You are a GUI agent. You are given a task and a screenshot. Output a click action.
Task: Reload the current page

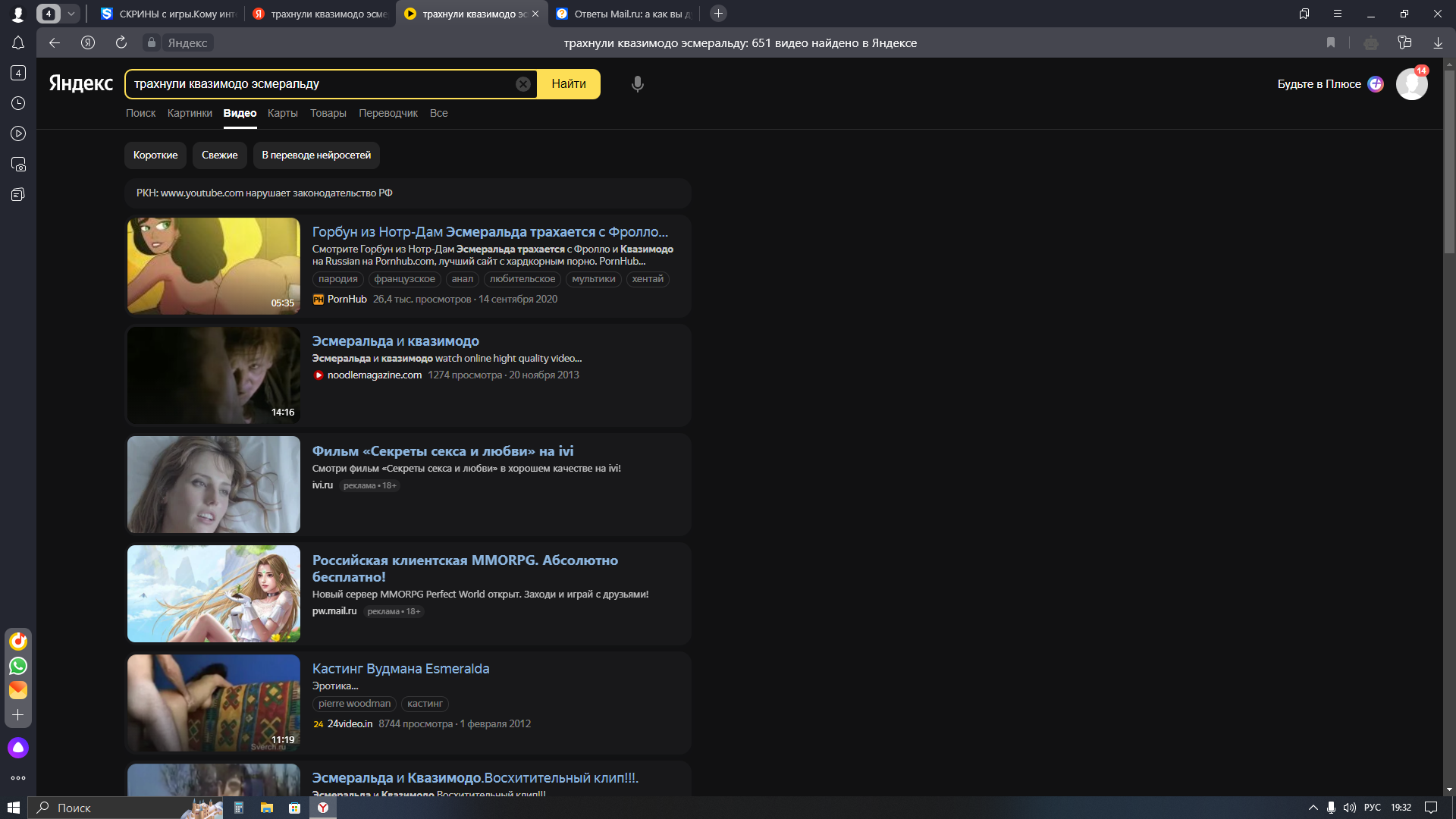point(121,43)
